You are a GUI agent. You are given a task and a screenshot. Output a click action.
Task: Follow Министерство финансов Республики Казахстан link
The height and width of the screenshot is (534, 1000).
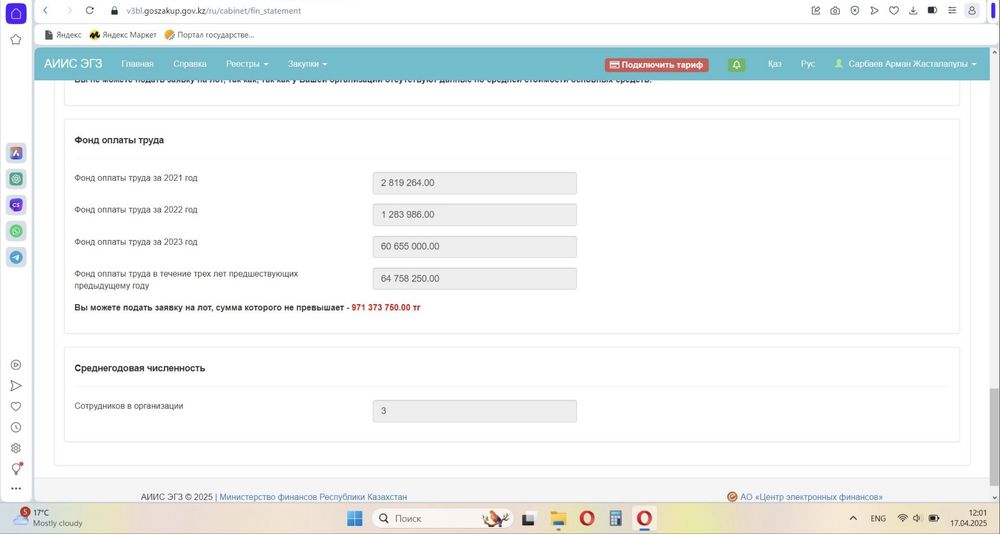(313, 496)
